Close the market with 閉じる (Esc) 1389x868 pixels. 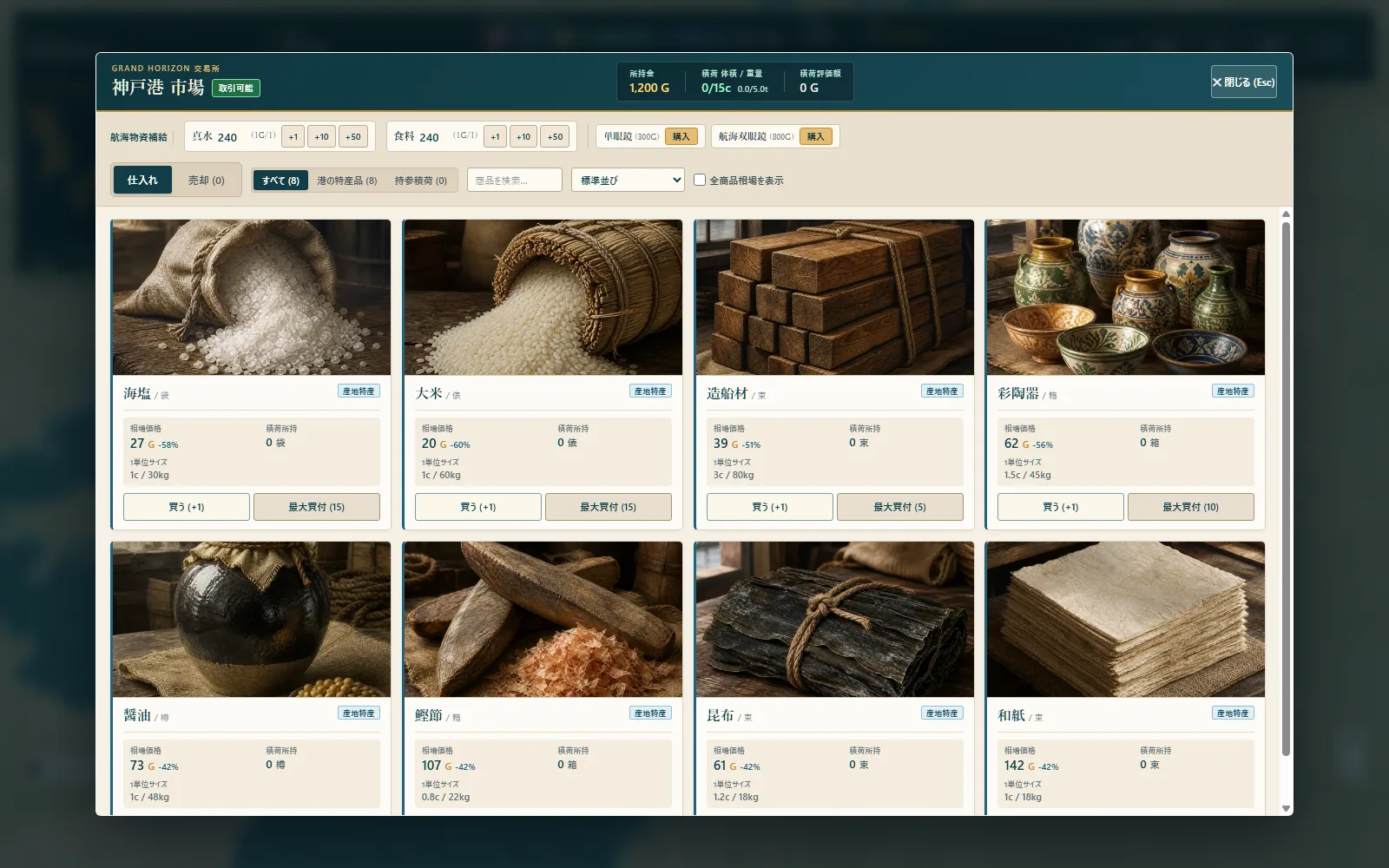coord(1244,82)
